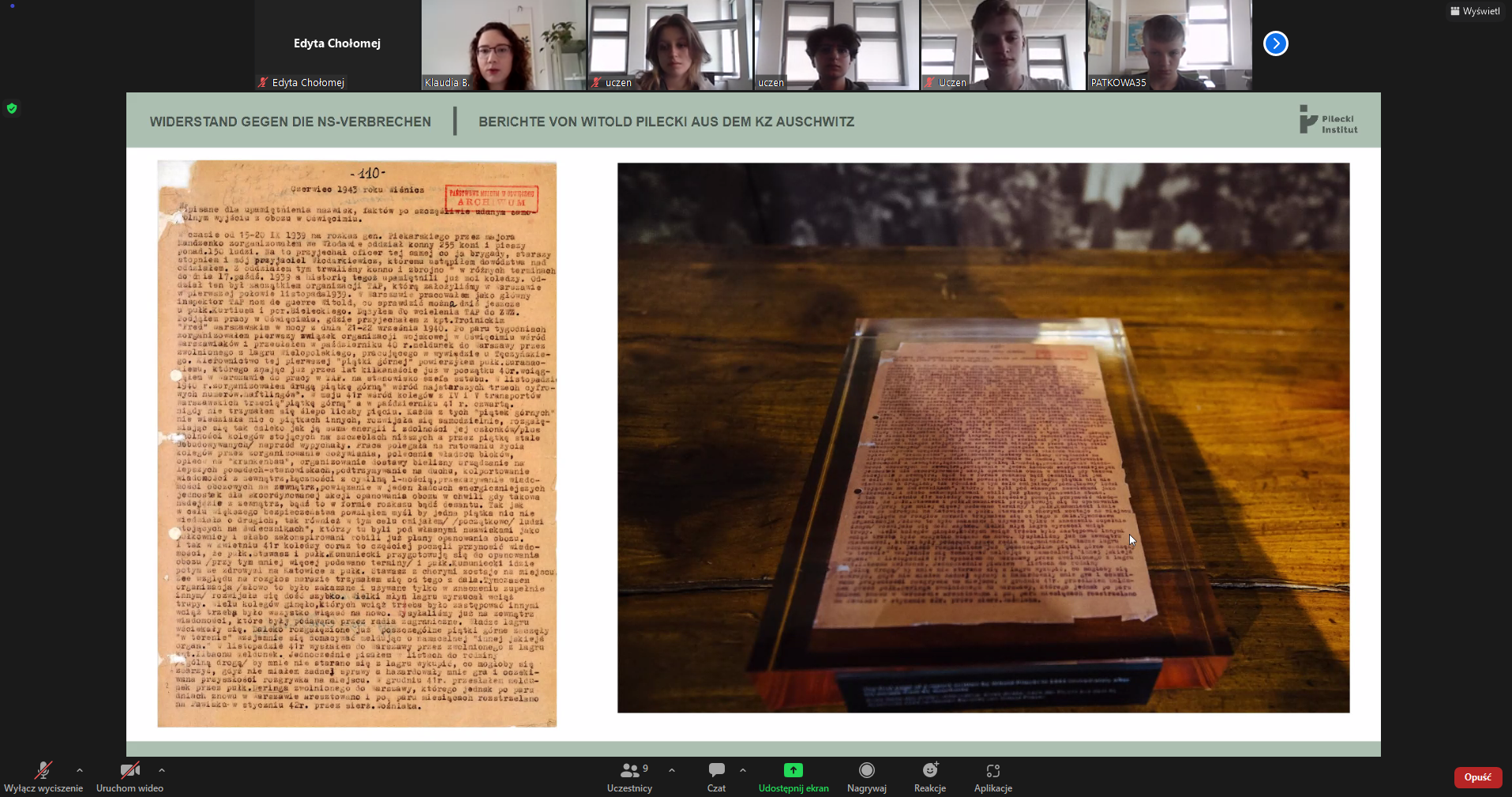Click the green encryption shield icon
This screenshot has height=797, width=1512.
coord(12,108)
